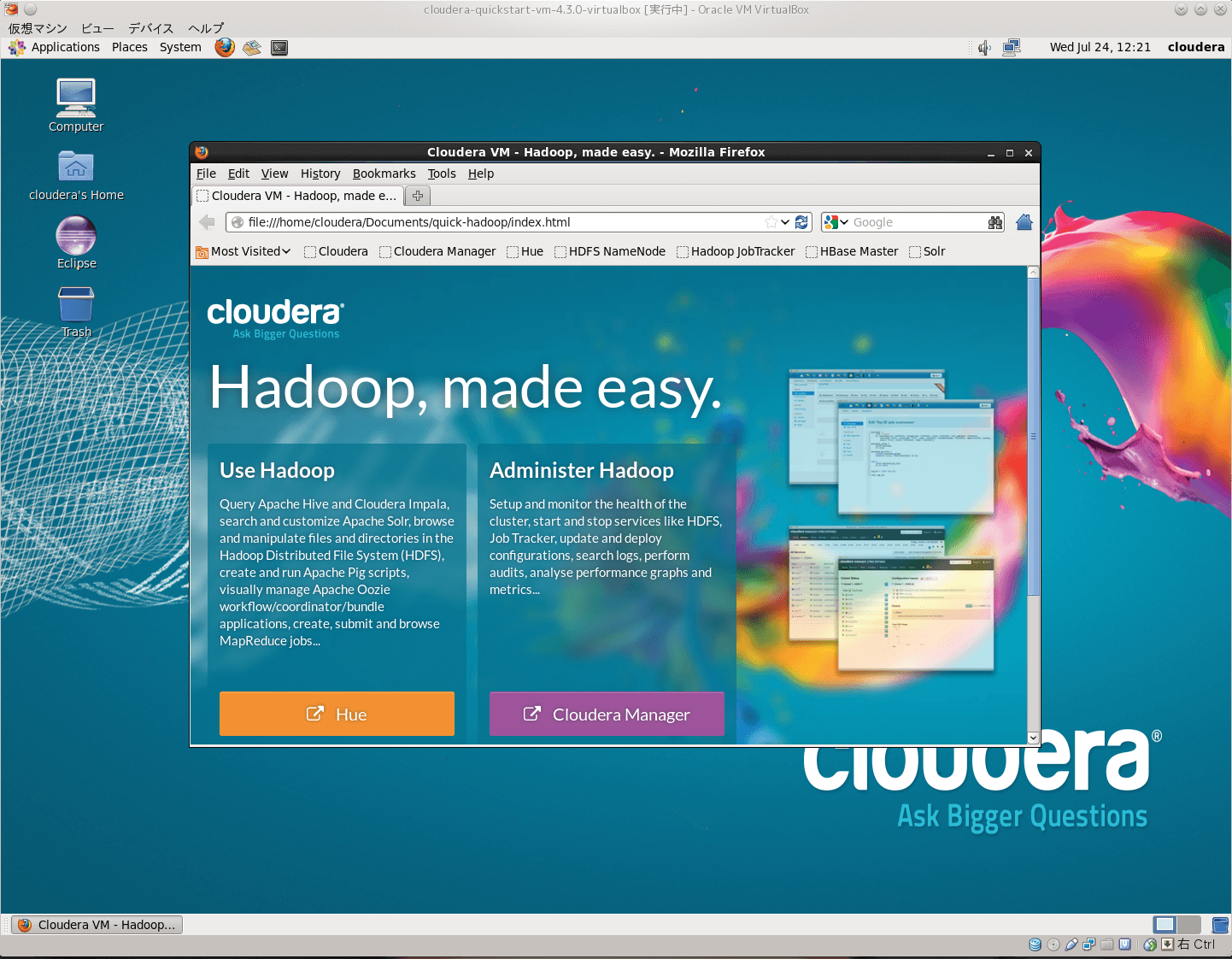Viewport: 1232px width, 959px height.
Task: Click the volume speaker icon in panel
Action: coord(984,48)
